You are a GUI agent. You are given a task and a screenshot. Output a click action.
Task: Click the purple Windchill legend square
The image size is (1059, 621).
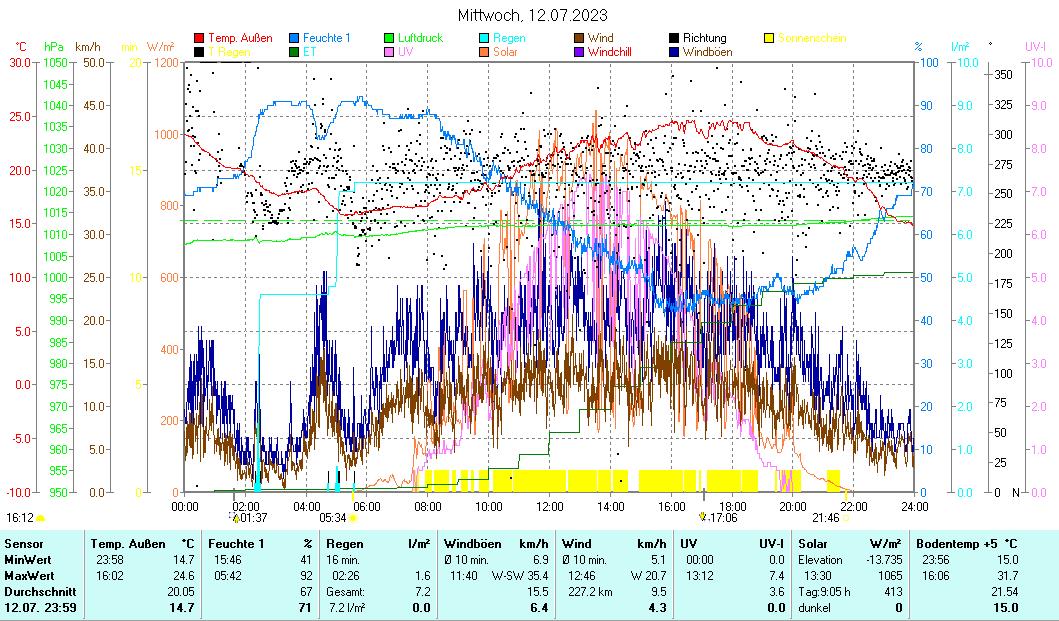pos(580,52)
